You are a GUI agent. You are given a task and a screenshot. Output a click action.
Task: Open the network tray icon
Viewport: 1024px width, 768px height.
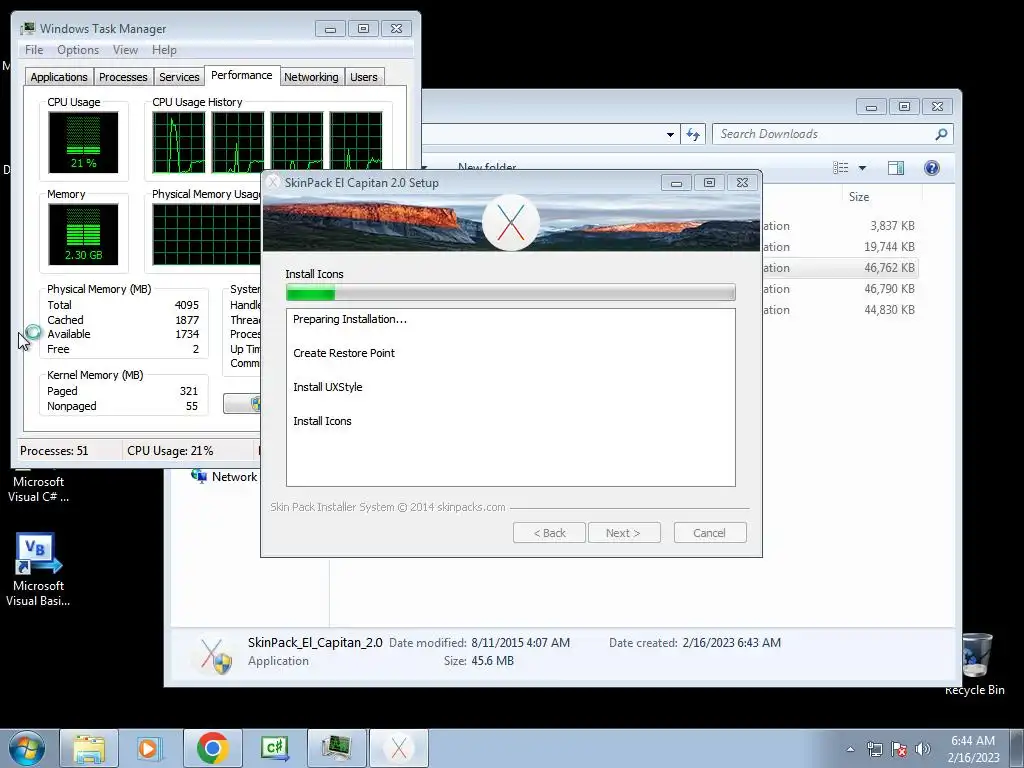point(874,749)
